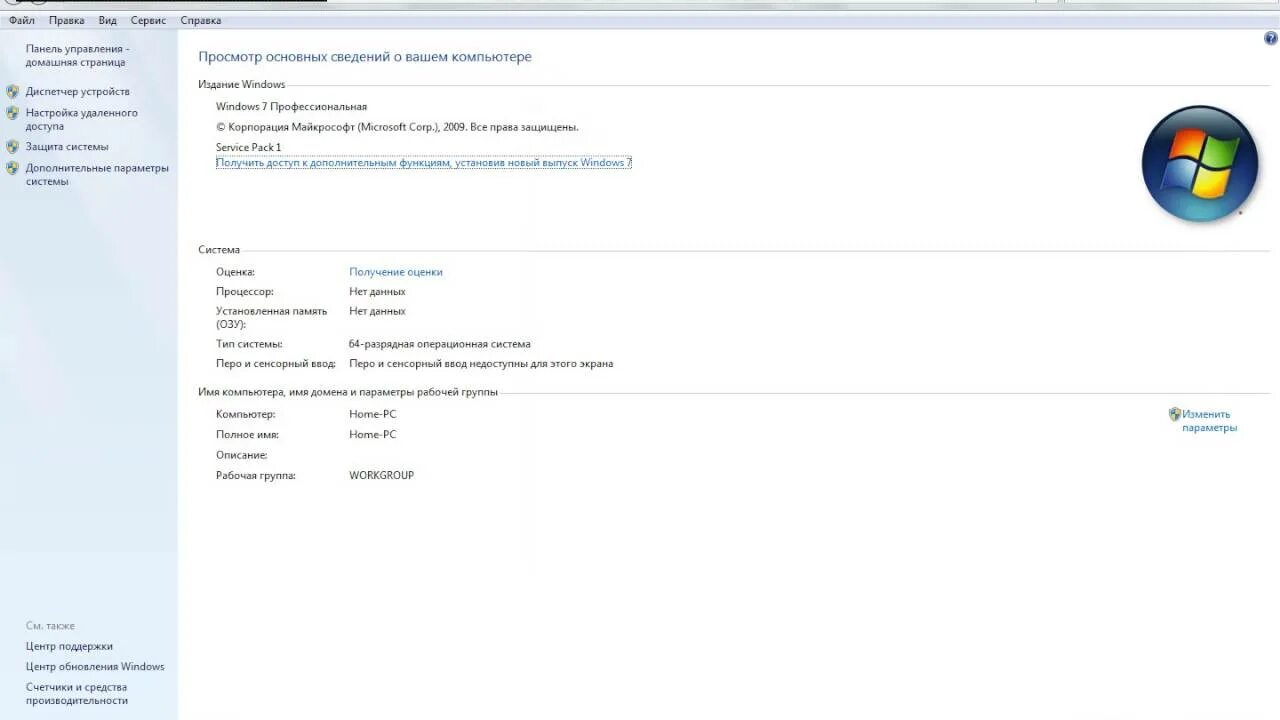Screen dimensions: 1280x720
Task: Click the Оценка: label
Action: pos(235,272)
